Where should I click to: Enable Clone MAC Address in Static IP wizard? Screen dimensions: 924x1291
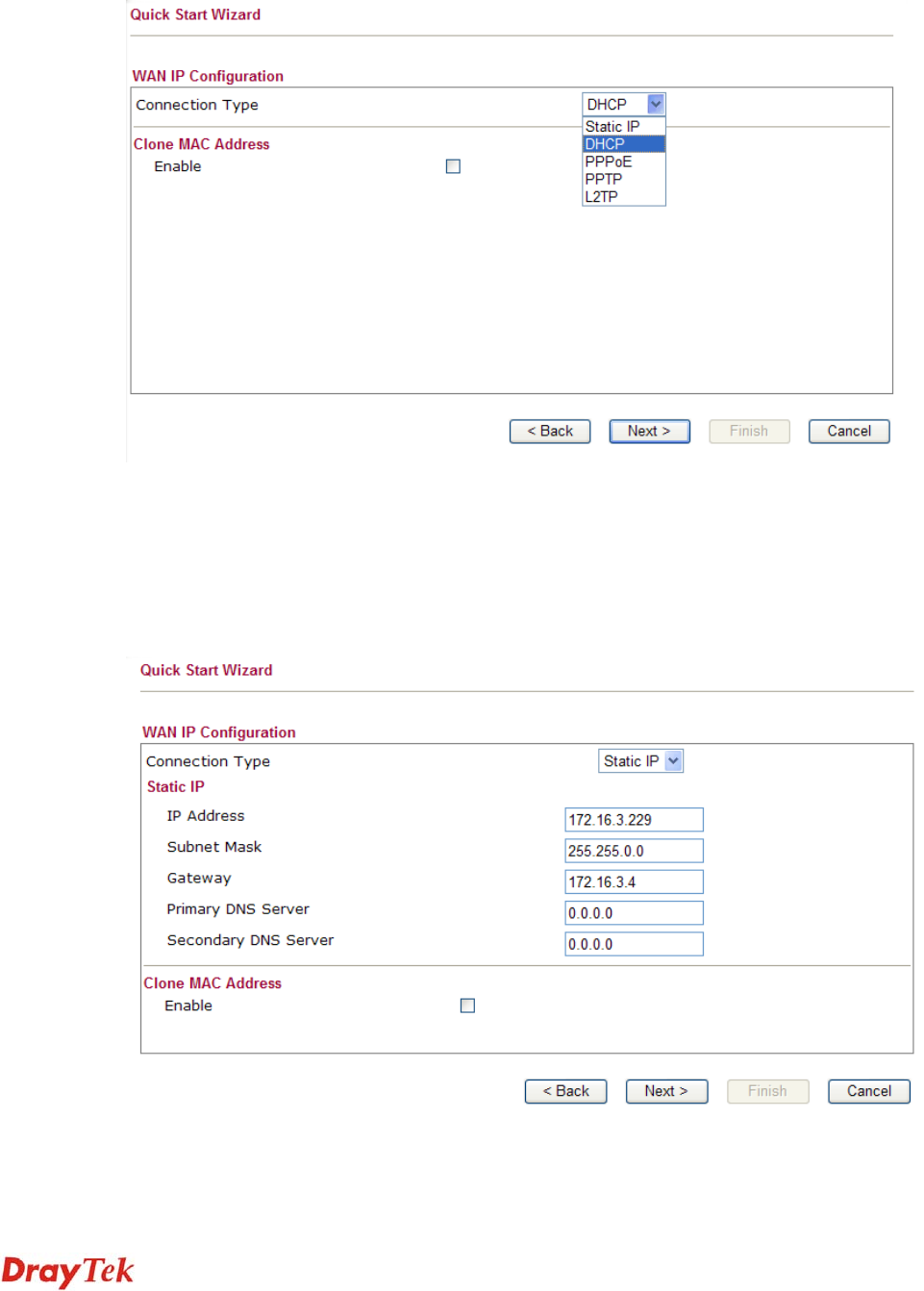click(467, 1005)
